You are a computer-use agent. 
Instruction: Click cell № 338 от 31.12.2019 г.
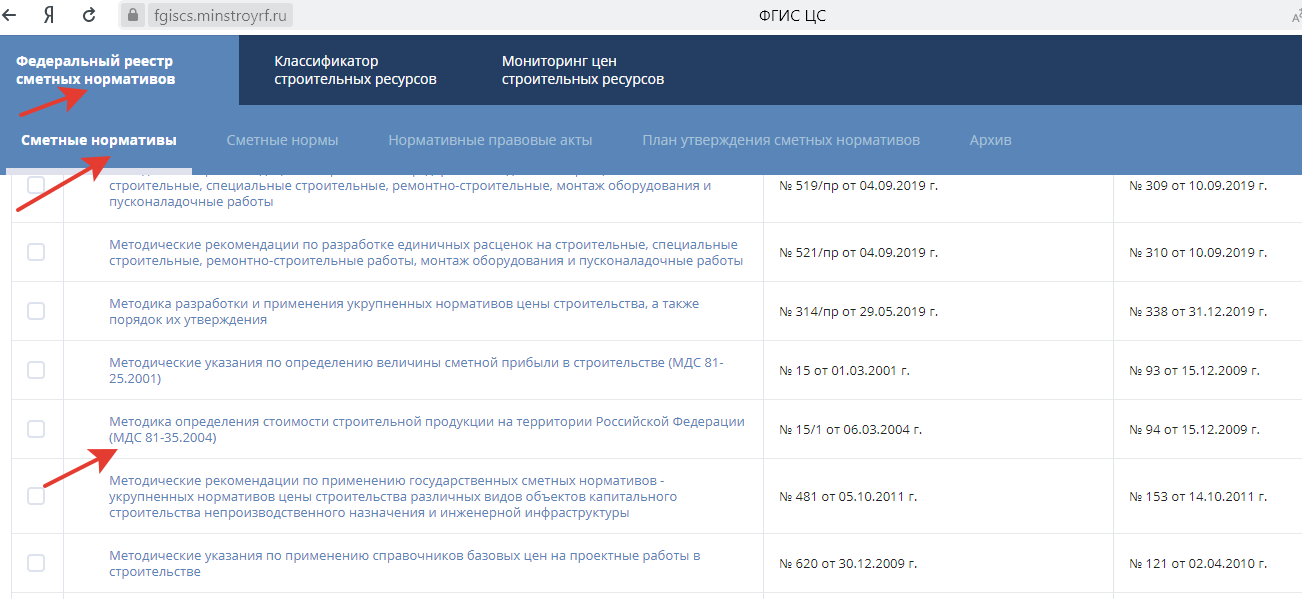coord(1199,311)
